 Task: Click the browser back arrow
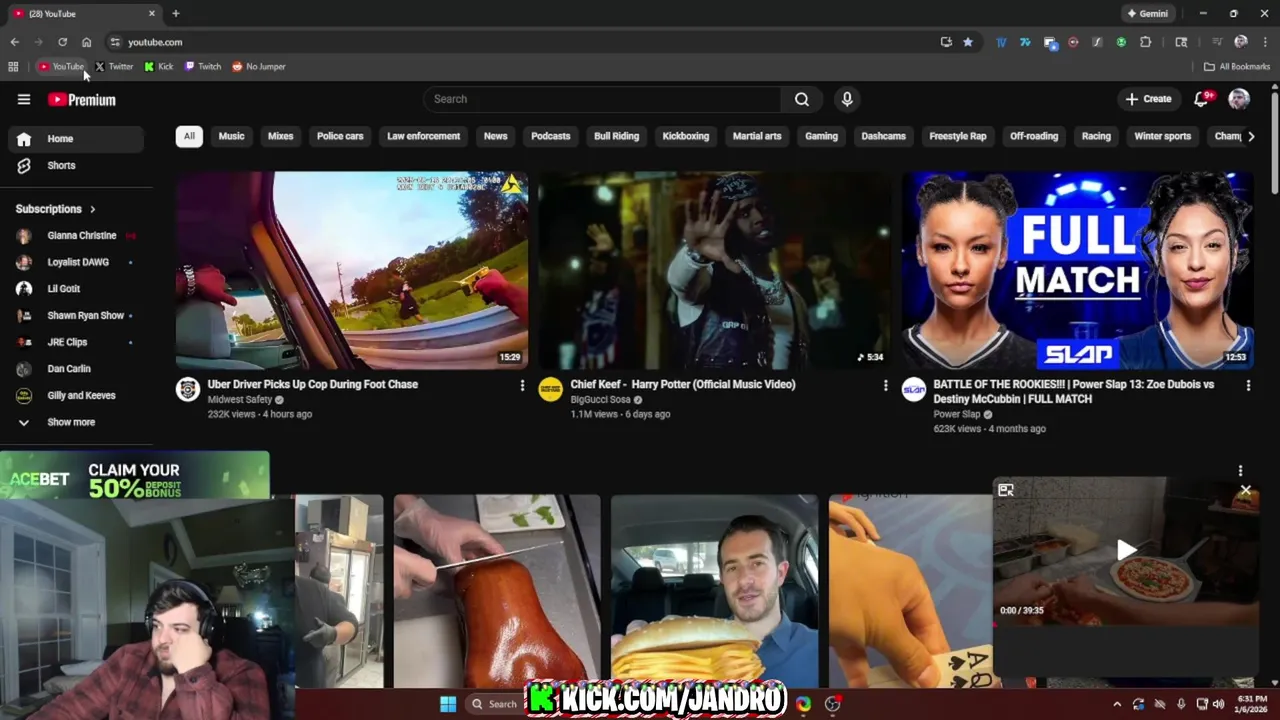[x=14, y=42]
